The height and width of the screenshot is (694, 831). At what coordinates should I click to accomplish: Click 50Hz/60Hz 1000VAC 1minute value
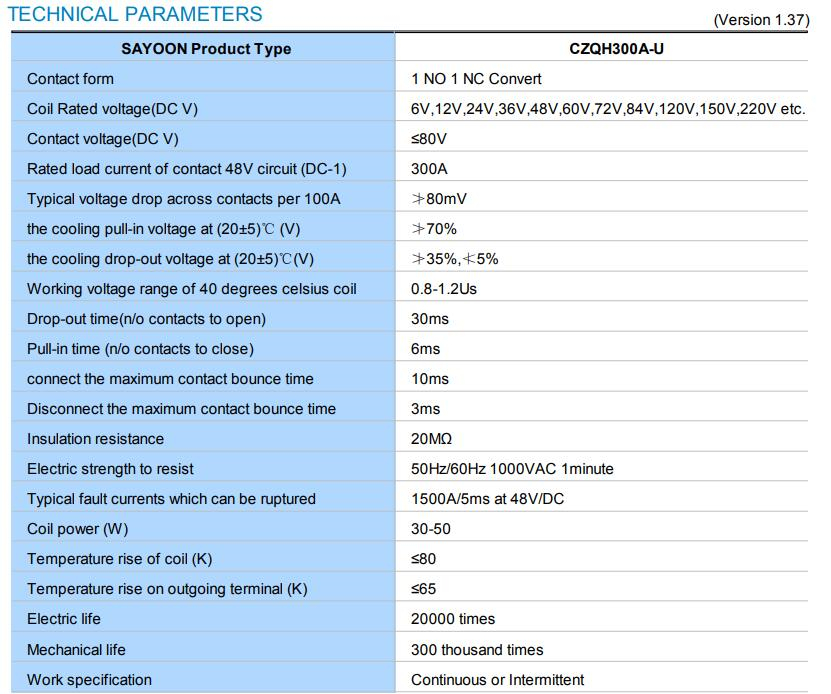(512, 469)
